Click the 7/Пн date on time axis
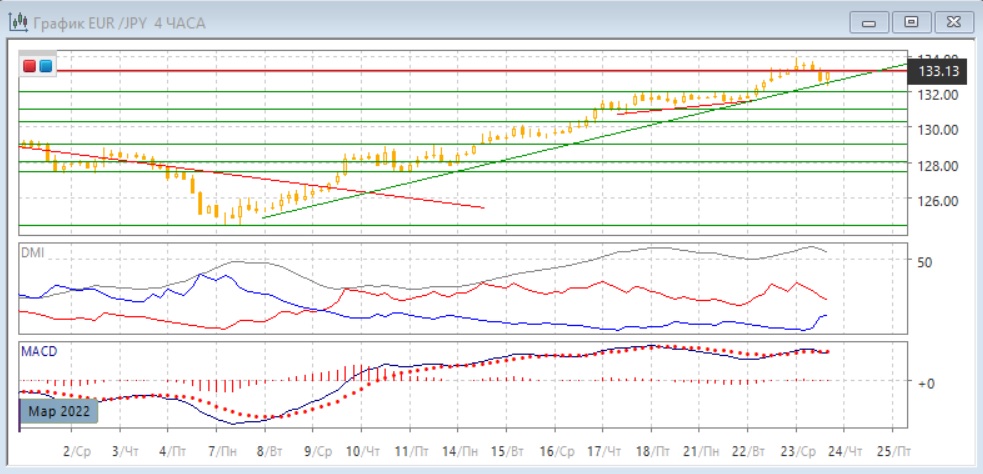 pos(215,452)
